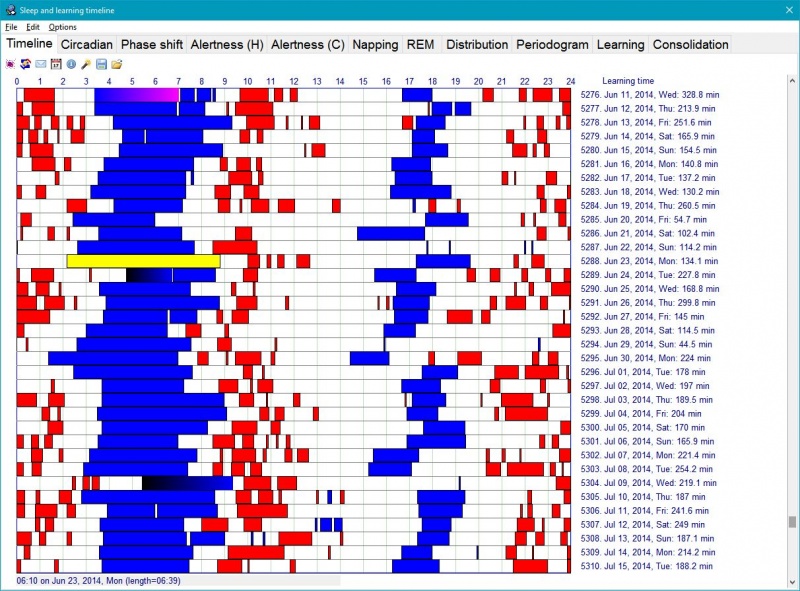Open the calendar toolbar icon
The height and width of the screenshot is (591, 800).
54,63
